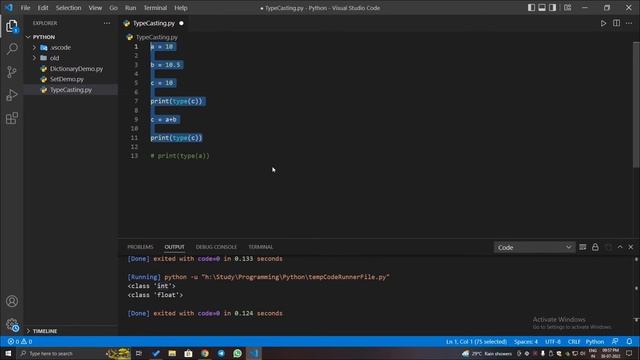
Task: Open the Manage gear icon
Action: click(12, 325)
